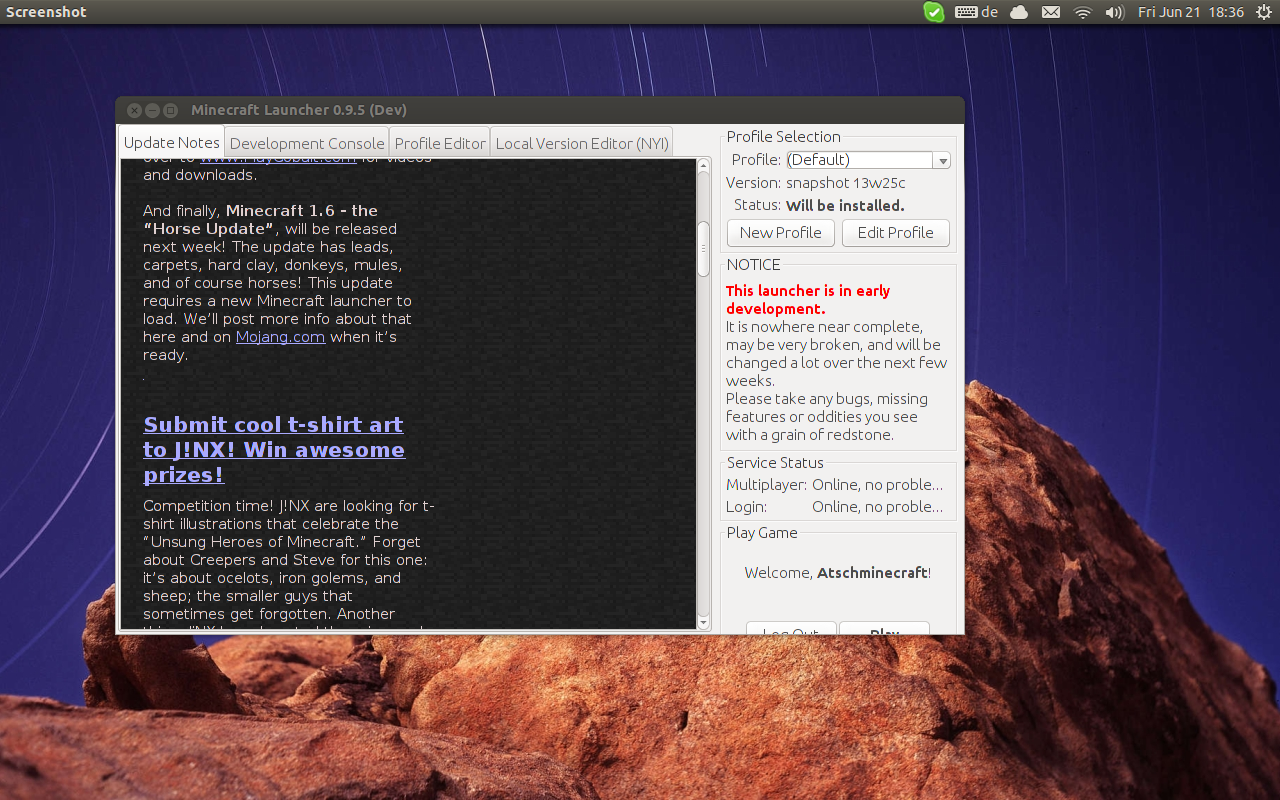Screen dimensions: 1280x800
Task: Close the Minecraft Launcher window
Action: [134, 110]
